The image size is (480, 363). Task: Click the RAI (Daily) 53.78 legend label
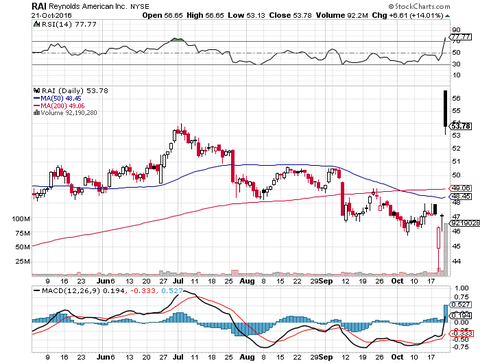tap(74, 91)
